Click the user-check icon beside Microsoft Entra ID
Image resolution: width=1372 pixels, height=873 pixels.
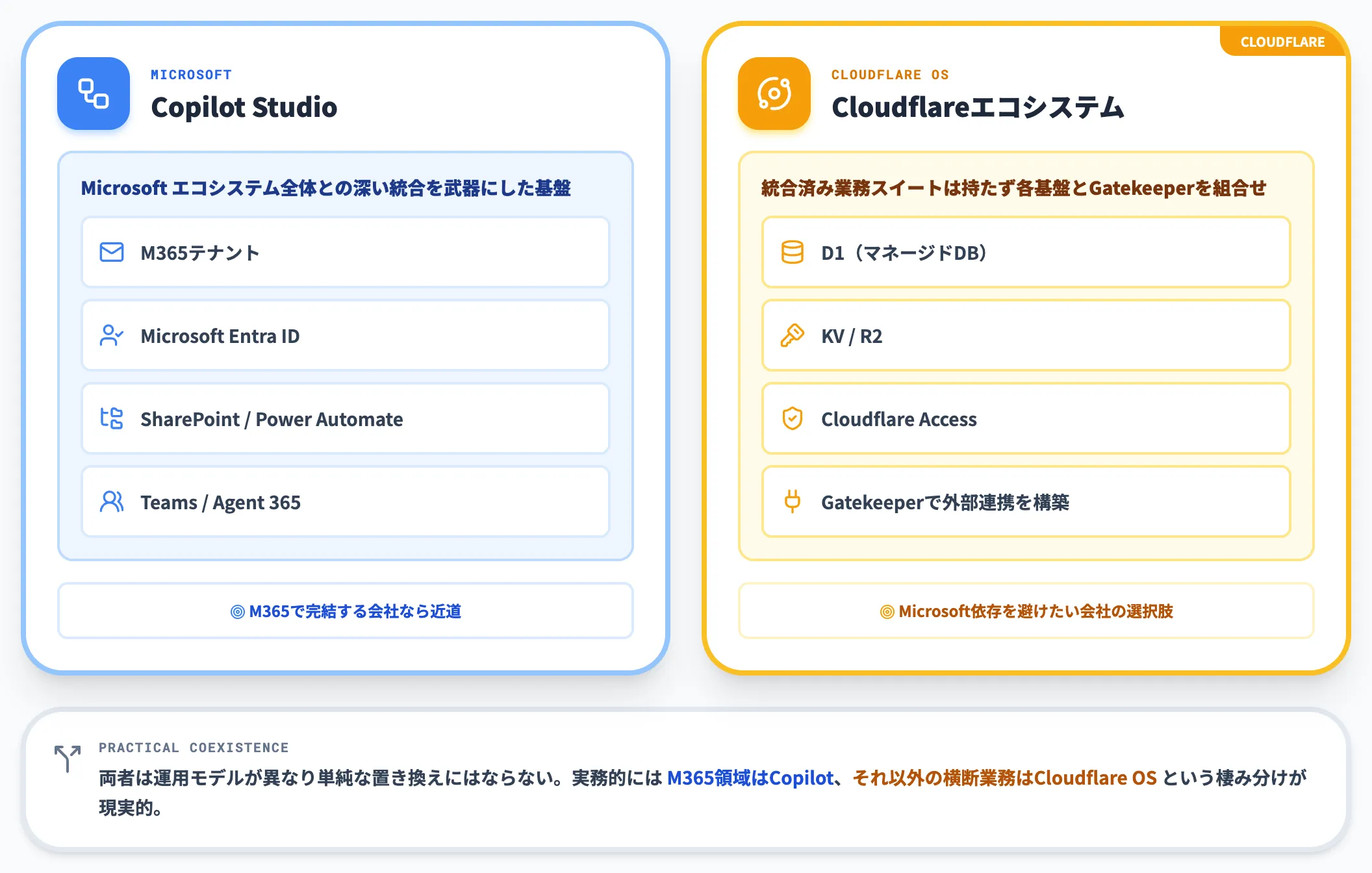click(x=112, y=335)
